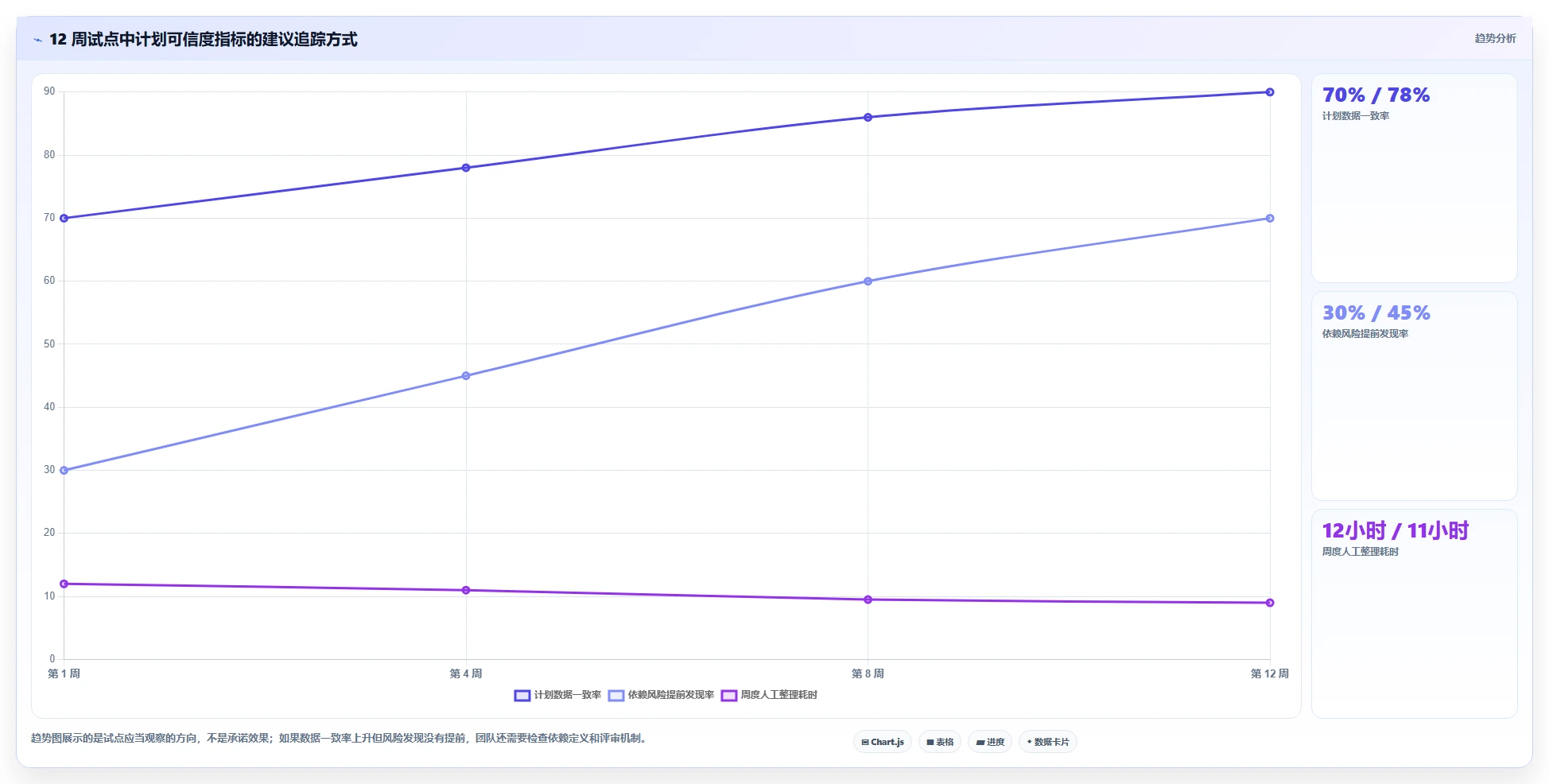The height and width of the screenshot is (784, 1549).
Task: Click the 50 y-axis tick label
Action: [49, 344]
